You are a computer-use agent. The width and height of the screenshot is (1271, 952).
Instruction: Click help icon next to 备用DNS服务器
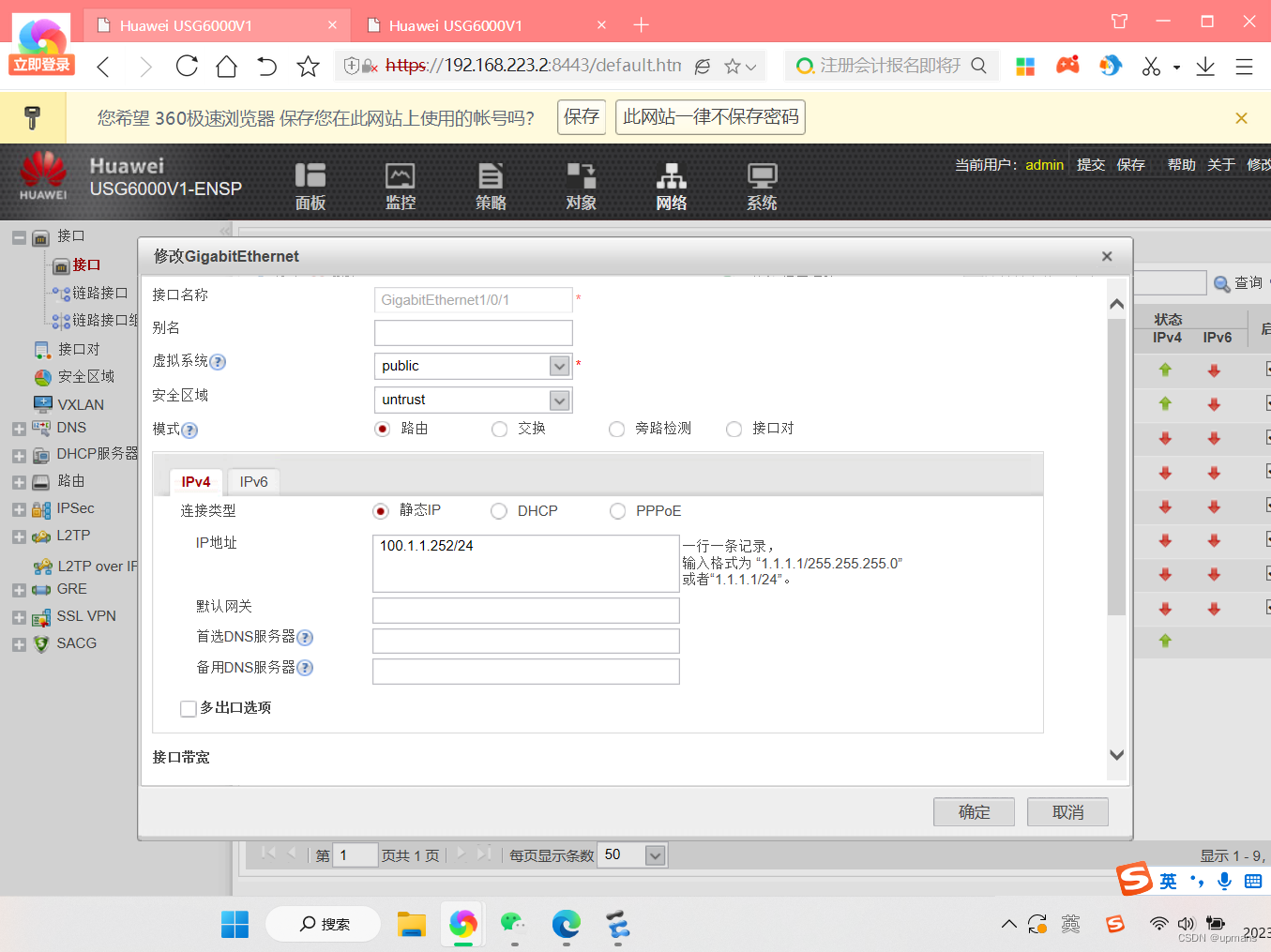[x=305, y=668]
